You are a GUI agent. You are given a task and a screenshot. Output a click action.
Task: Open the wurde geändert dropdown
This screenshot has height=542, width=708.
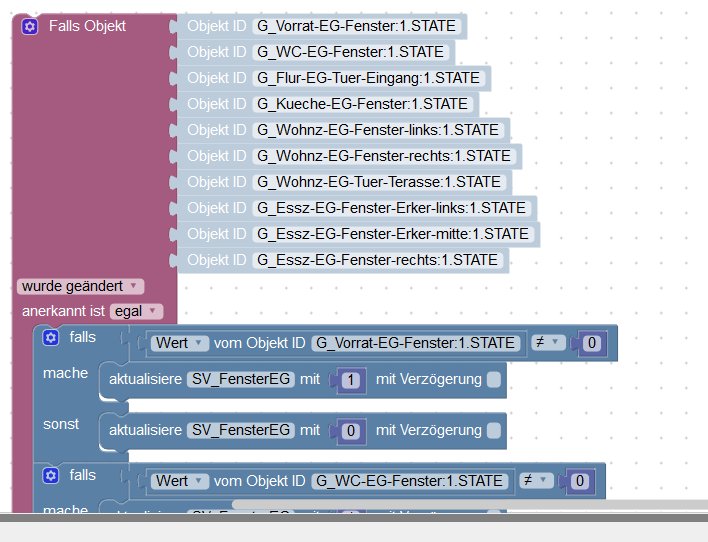[x=80, y=286]
